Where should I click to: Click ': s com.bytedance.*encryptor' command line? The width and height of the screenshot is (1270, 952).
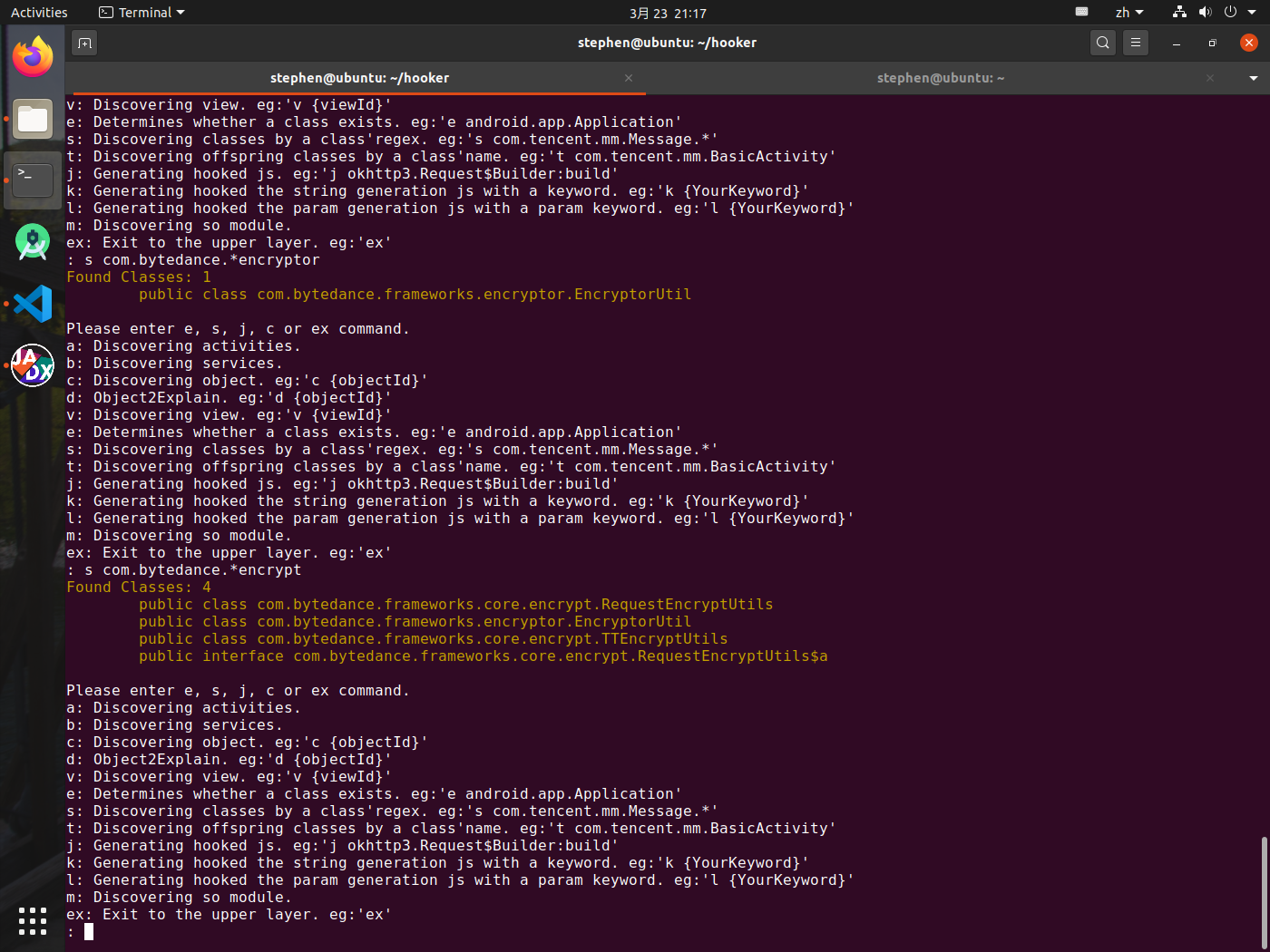click(193, 260)
